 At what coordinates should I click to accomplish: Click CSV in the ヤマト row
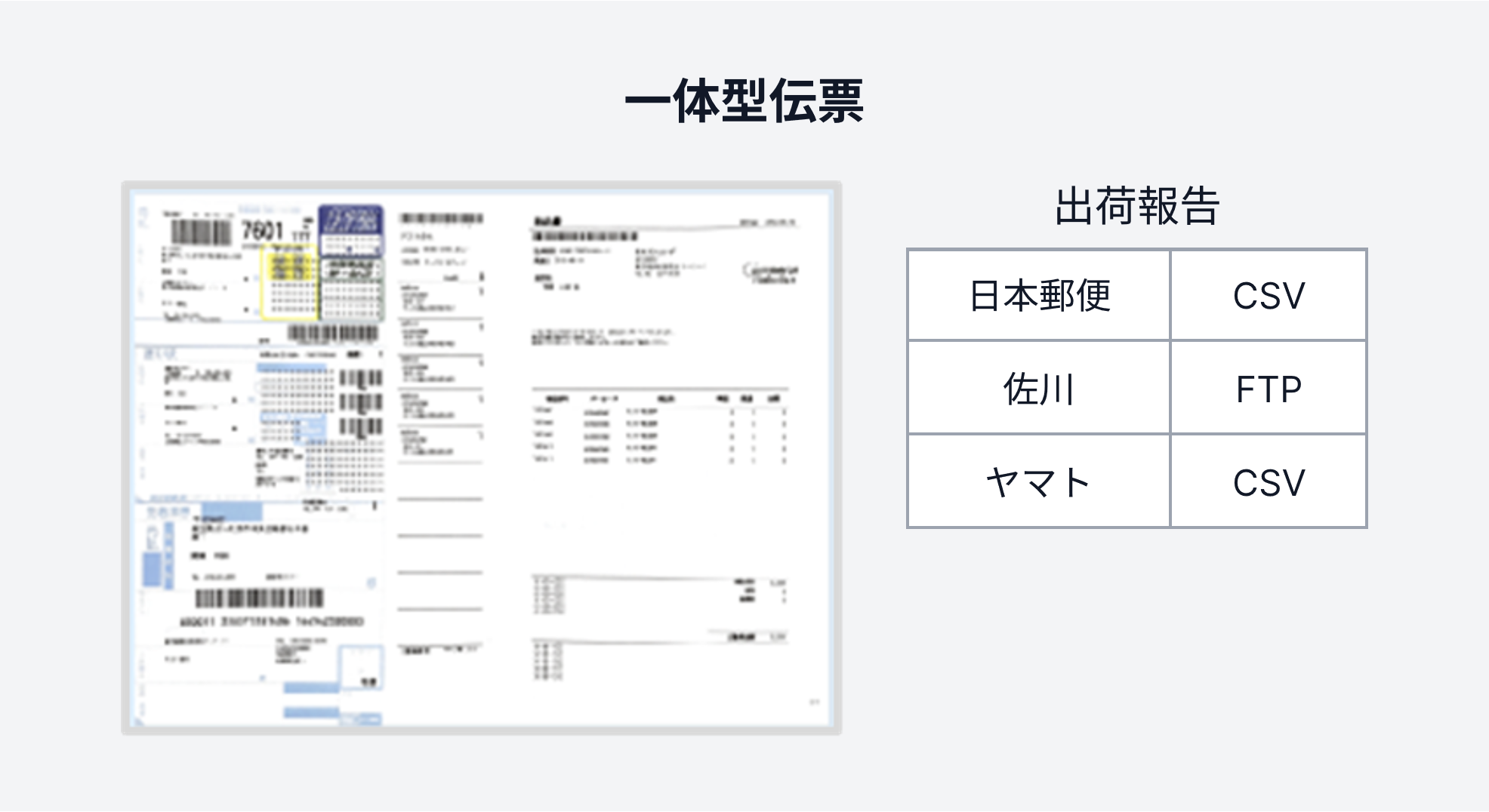(x=1269, y=482)
